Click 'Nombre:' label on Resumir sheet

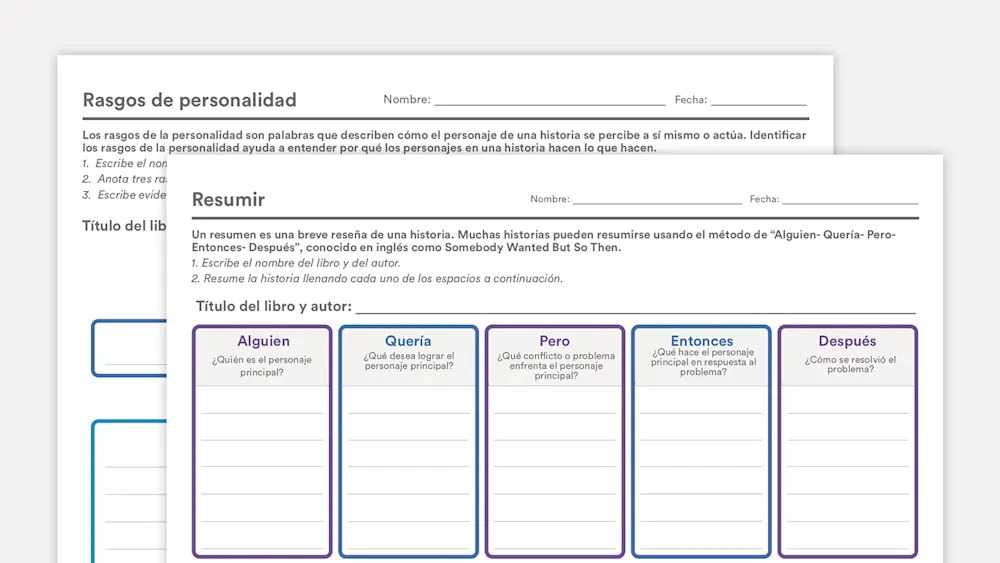click(550, 199)
